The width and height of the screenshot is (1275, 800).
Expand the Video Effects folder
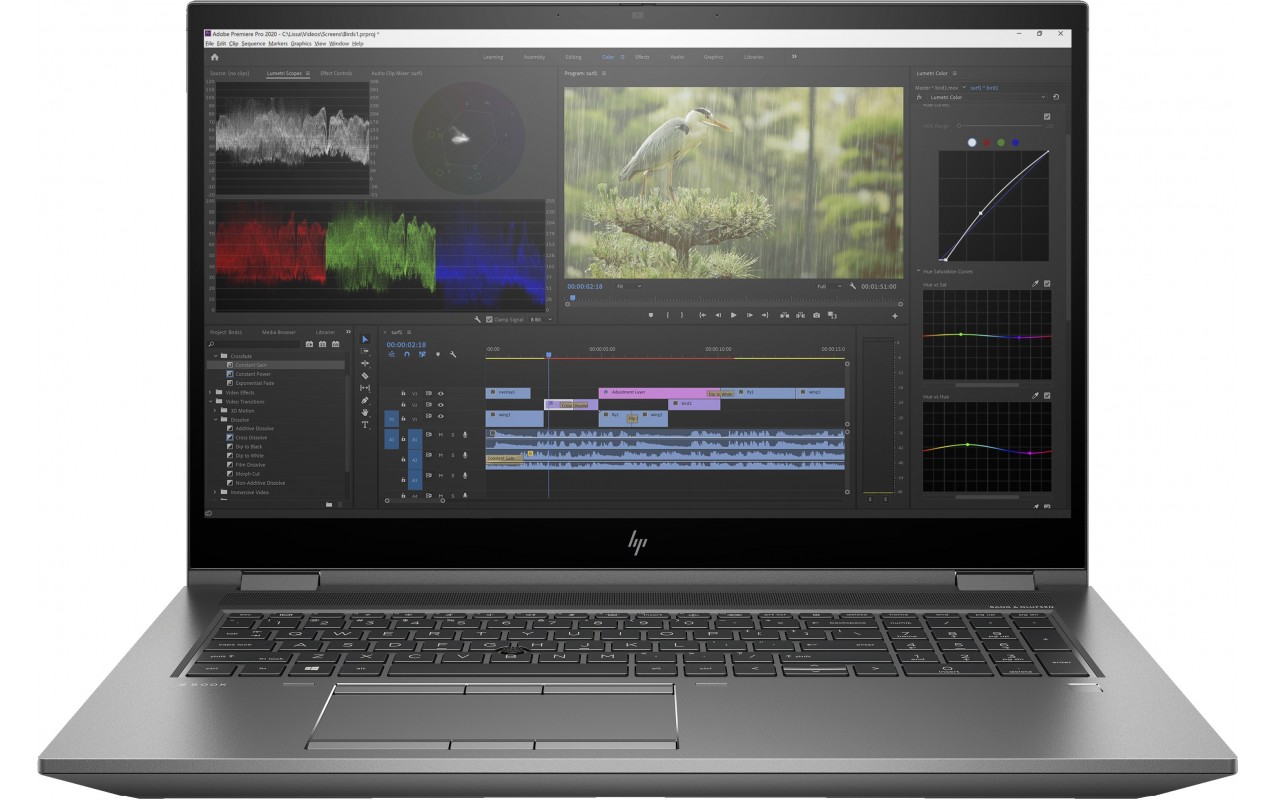coord(211,392)
